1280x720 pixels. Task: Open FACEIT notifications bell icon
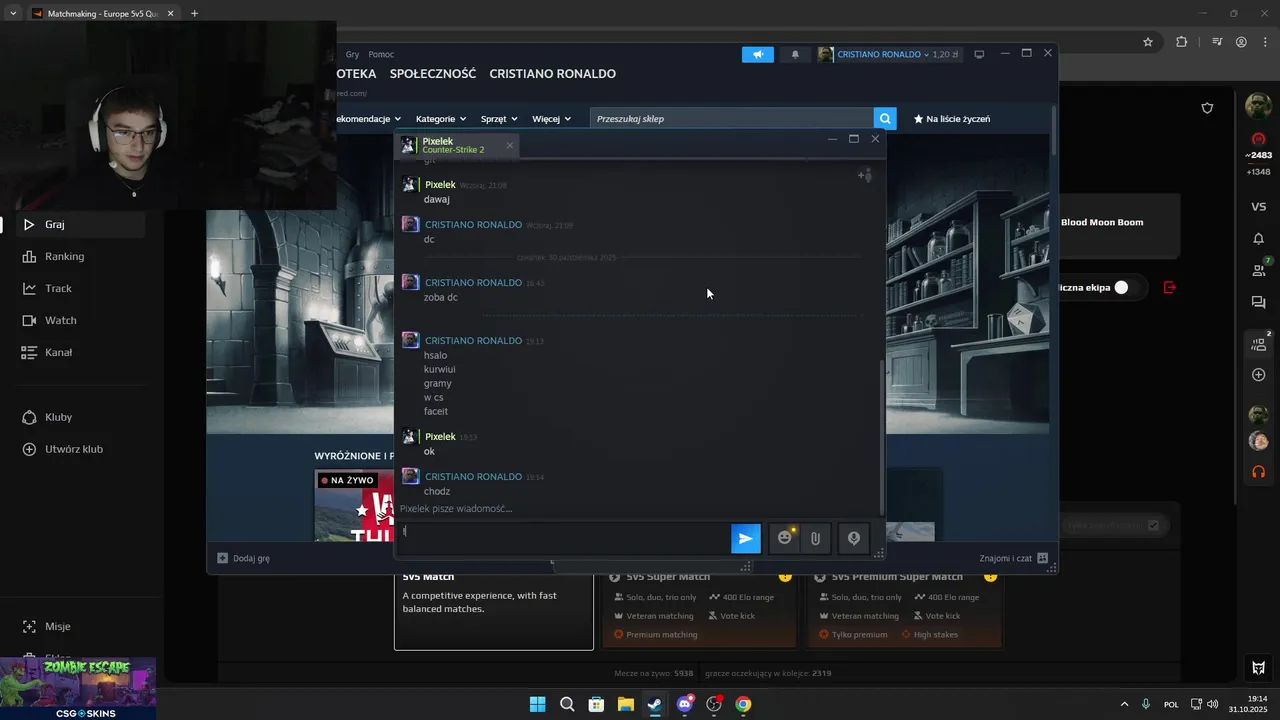tap(1258, 239)
